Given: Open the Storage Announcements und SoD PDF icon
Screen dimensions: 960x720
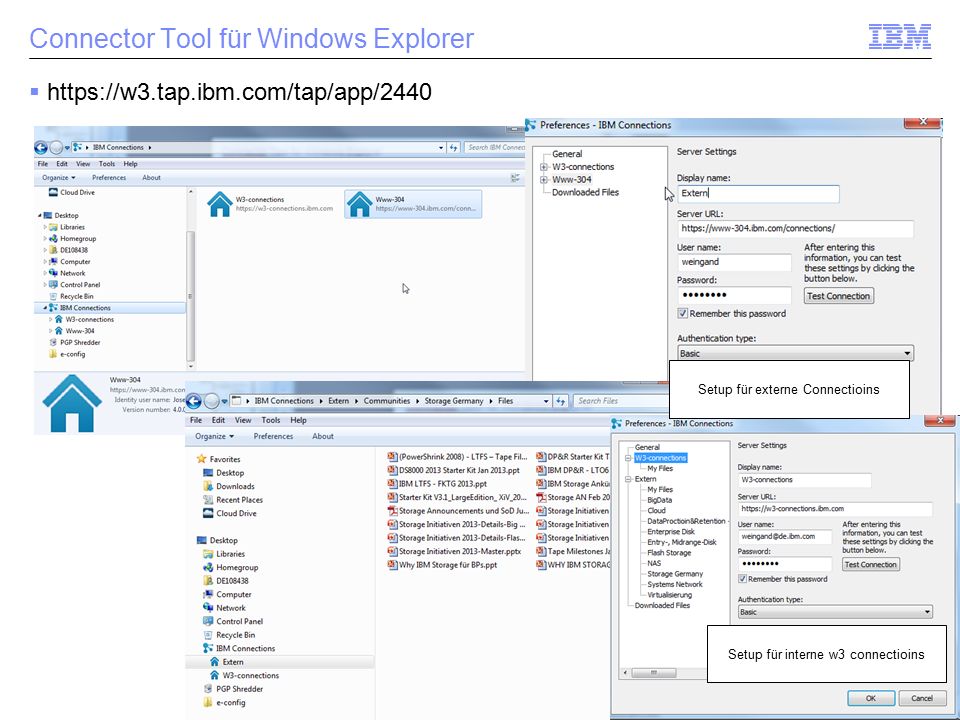Looking at the screenshot, I should click(392, 511).
